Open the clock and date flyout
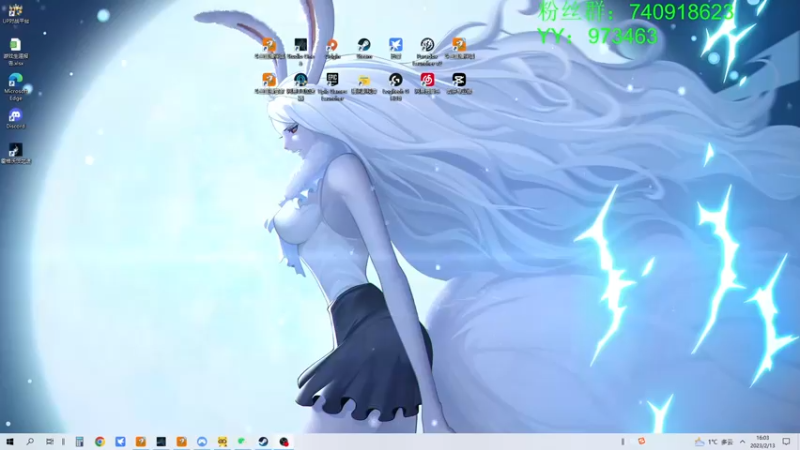Image resolution: width=800 pixels, height=450 pixels. pyautogui.click(x=763, y=442)
